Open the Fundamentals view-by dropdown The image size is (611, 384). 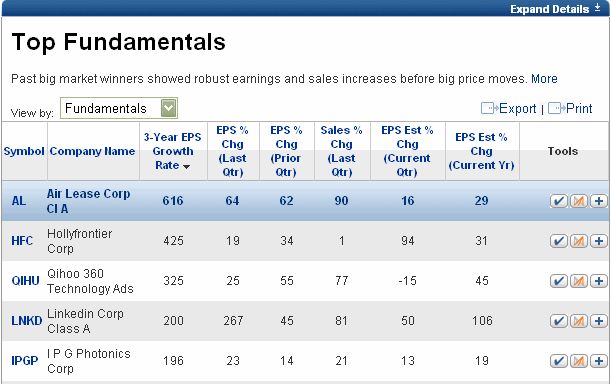(x=119, y=108)
